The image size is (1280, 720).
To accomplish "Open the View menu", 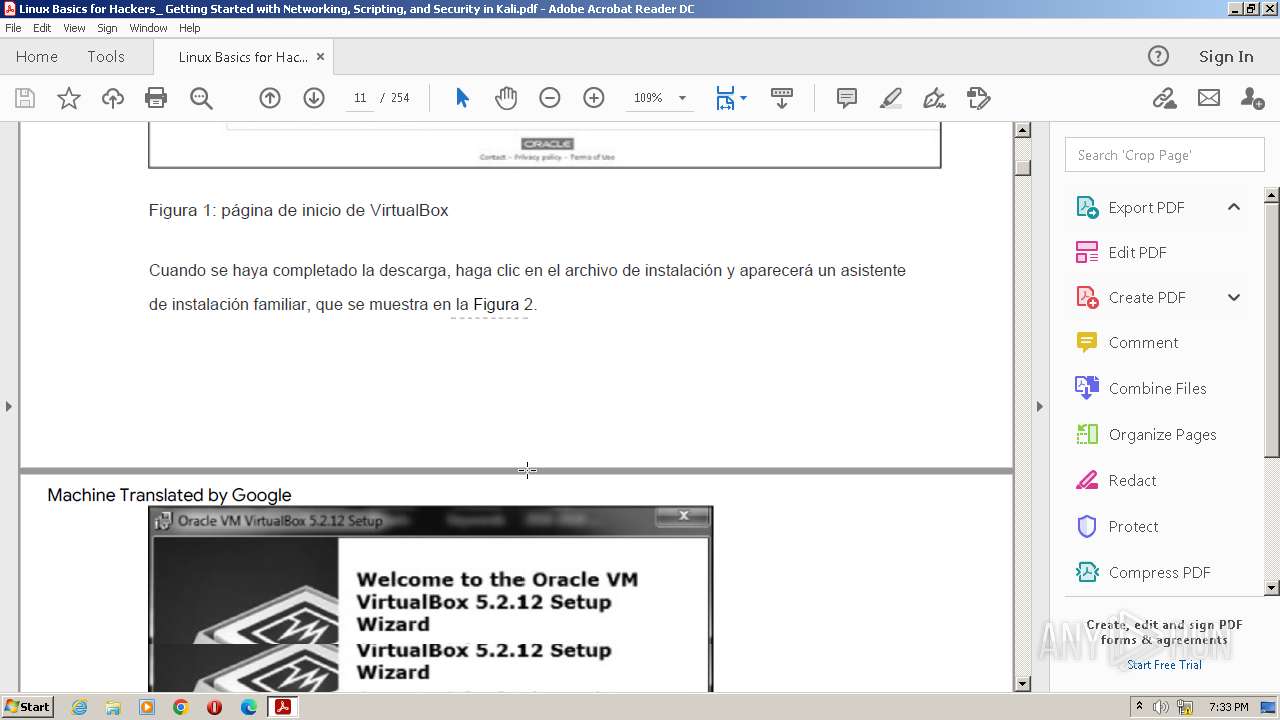I will pyautogui.click(x=74, y=28).
